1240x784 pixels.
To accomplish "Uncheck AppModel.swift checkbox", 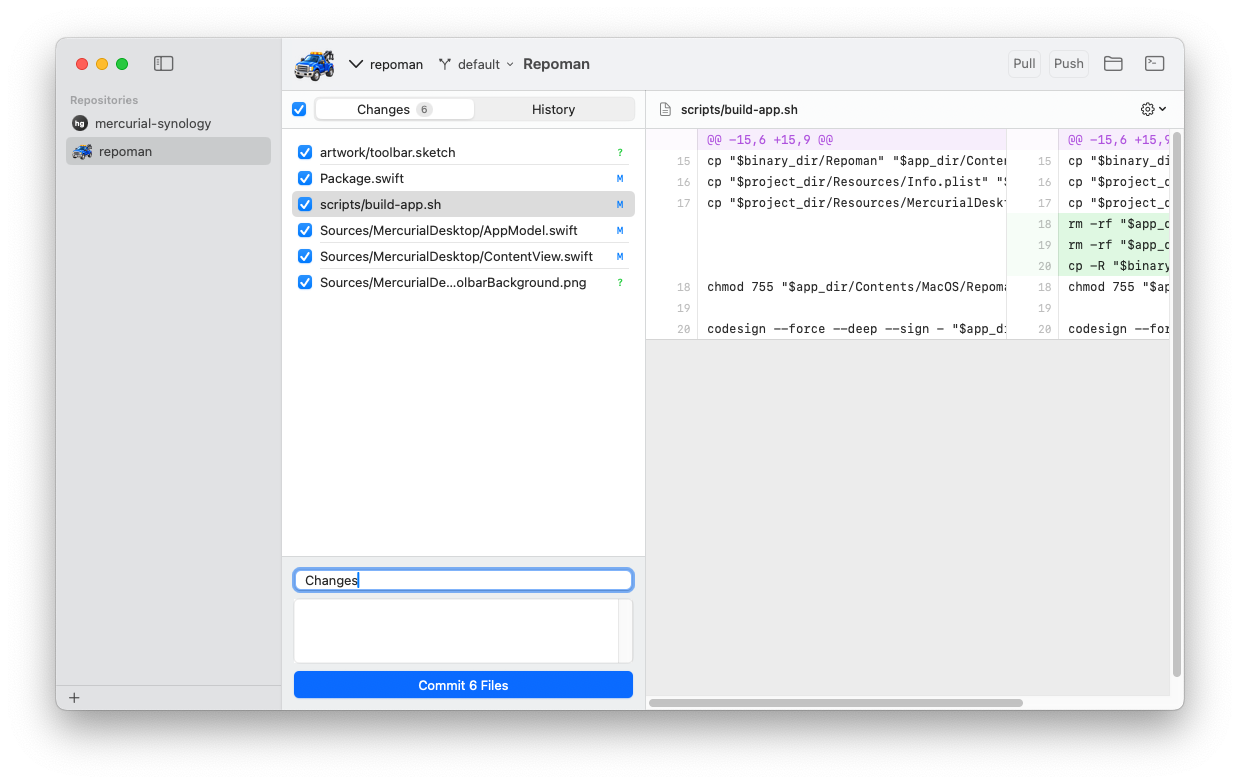I will tap(305, 231).
